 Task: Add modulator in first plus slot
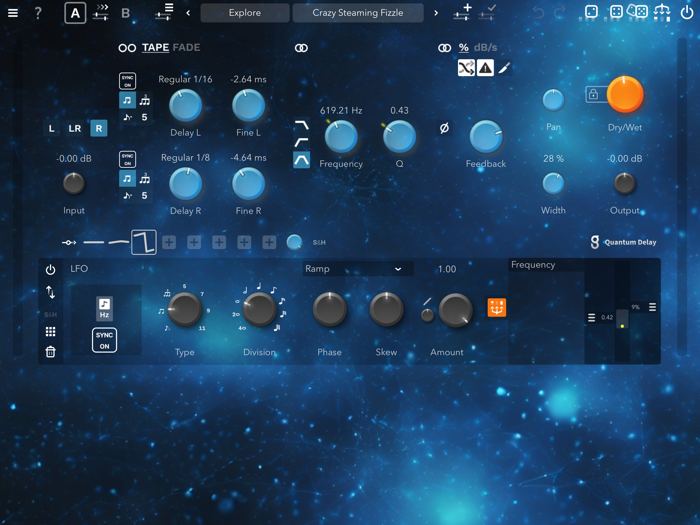[x=169, y=242]
